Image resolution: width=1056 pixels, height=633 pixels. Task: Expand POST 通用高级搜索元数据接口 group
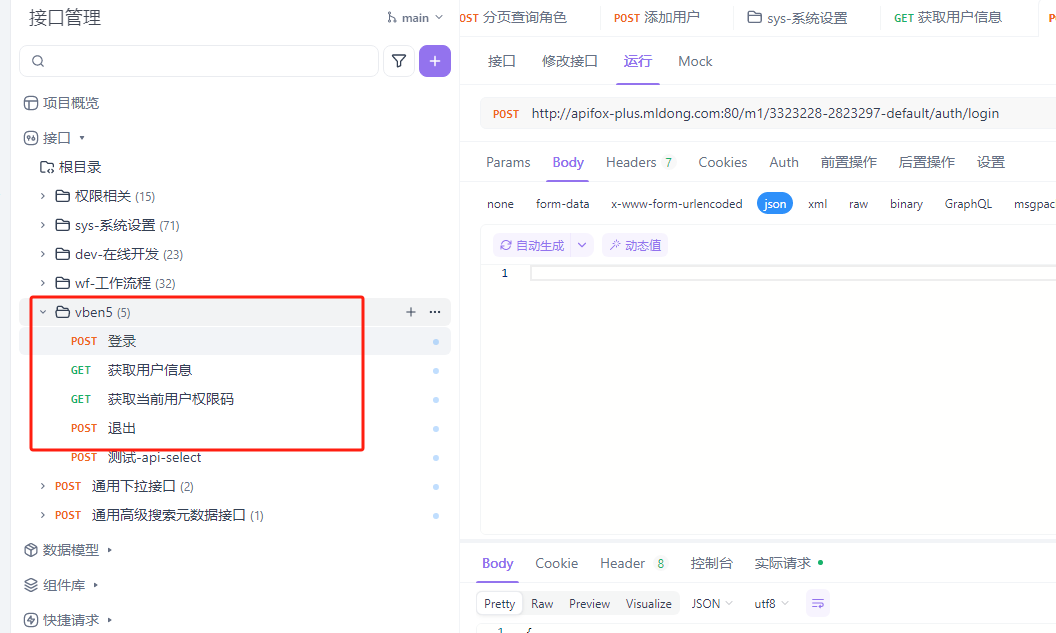(x=43, y=515)
